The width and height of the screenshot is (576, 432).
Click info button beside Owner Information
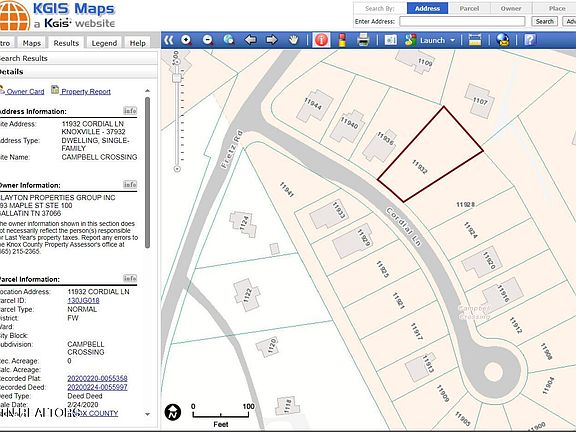(130, 184)
